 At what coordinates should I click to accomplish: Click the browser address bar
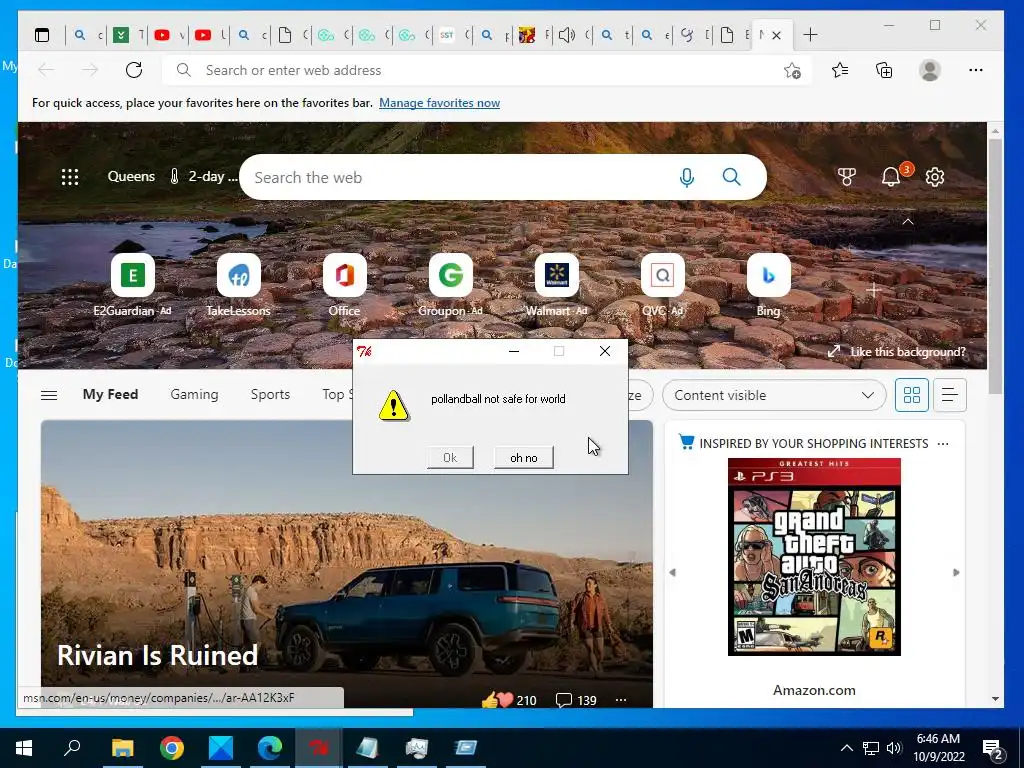487,70
